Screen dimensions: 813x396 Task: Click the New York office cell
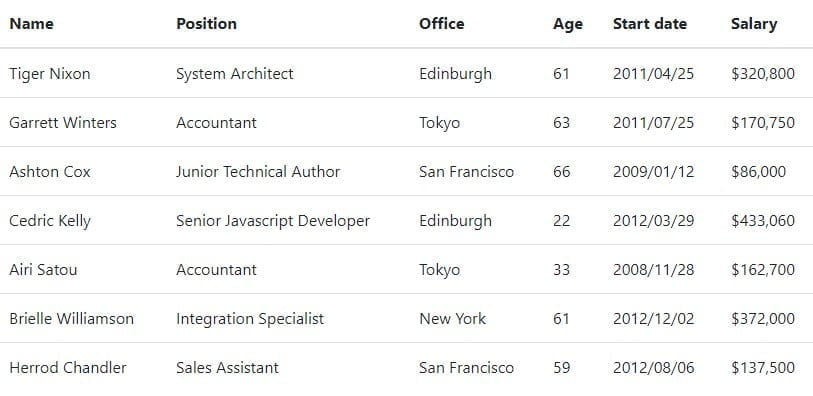click(x=453, y=318)
